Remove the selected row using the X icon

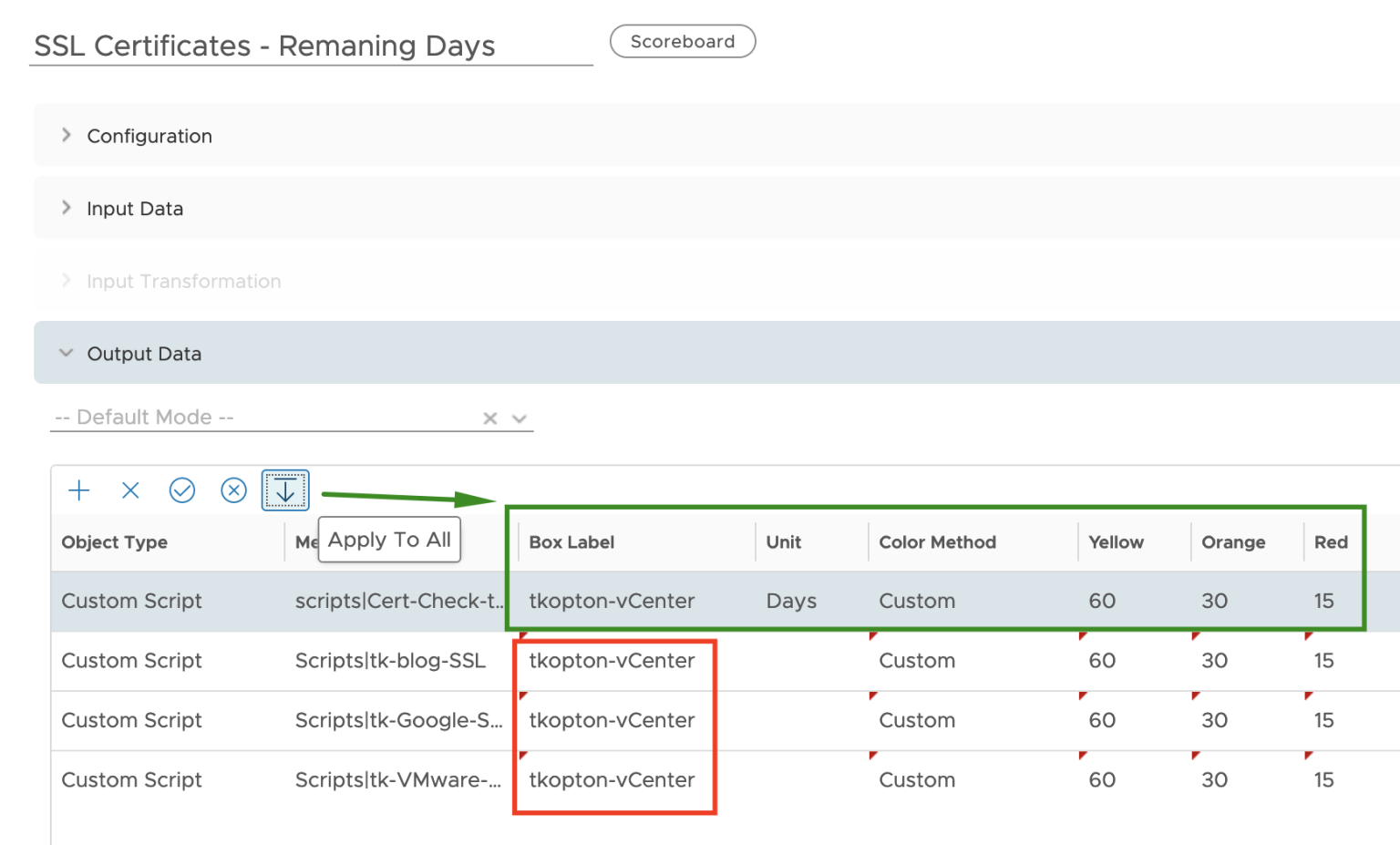tap(130, 489)
